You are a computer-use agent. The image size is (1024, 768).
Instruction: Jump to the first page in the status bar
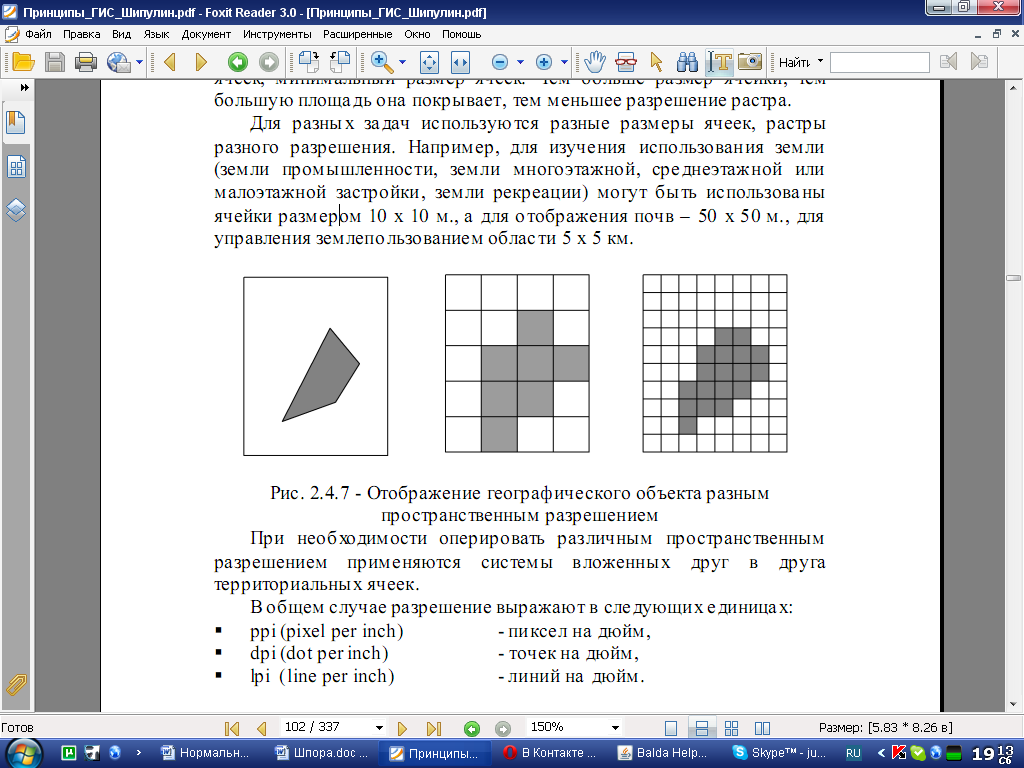231,728
